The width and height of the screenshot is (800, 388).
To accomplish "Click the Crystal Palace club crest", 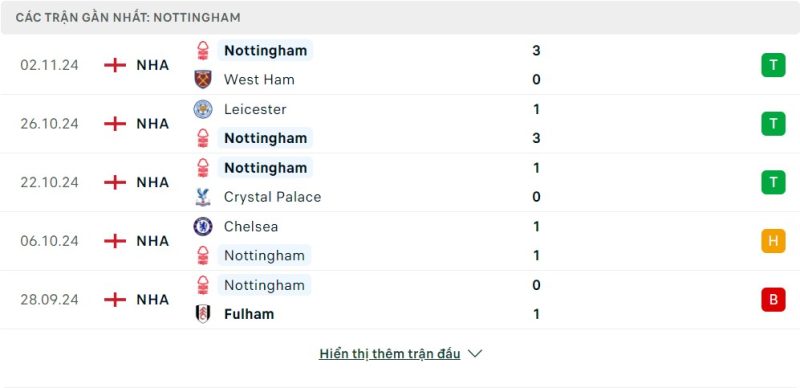I will [x=203, y=197].
